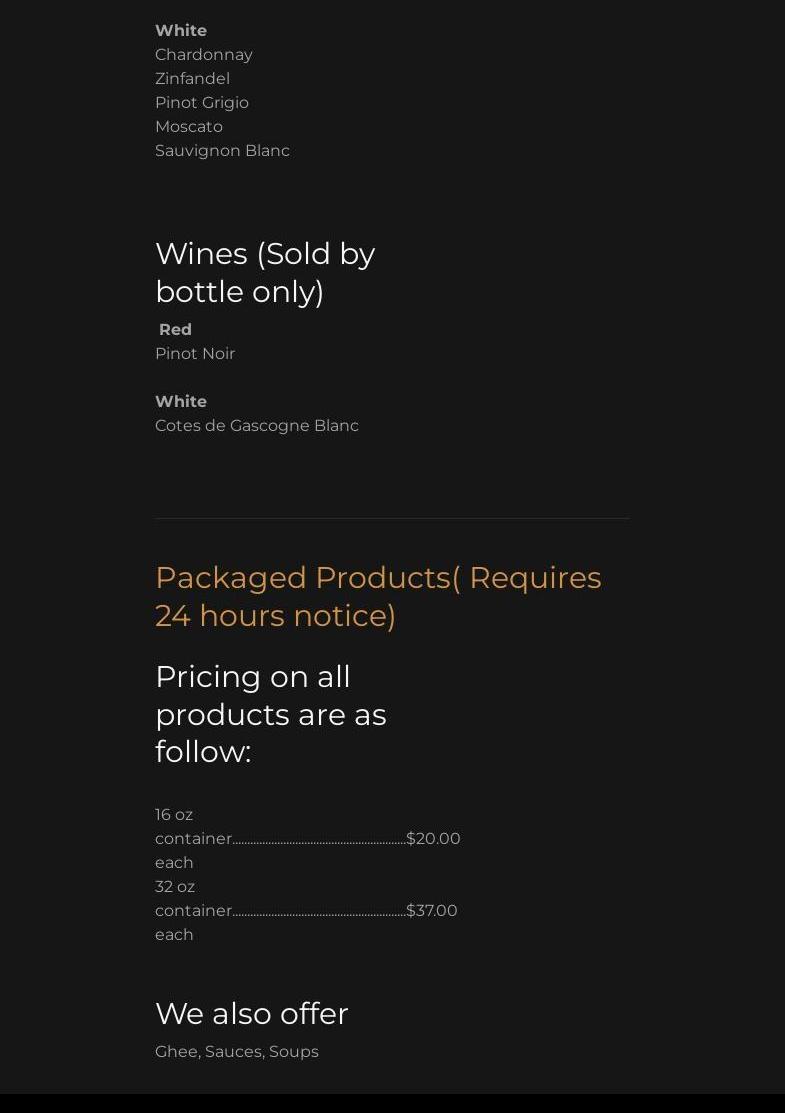Click the White label above Chardonnay

pos(181,31)
